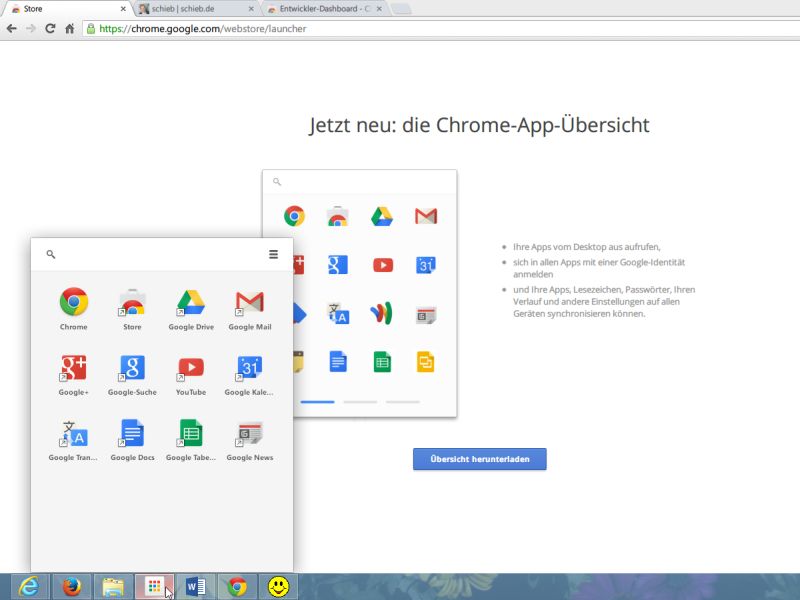Image resolution: width=800 pixels, height=600 pixels.
Task: Select the first page indicator in preview
Action: (x=317, y=402)
